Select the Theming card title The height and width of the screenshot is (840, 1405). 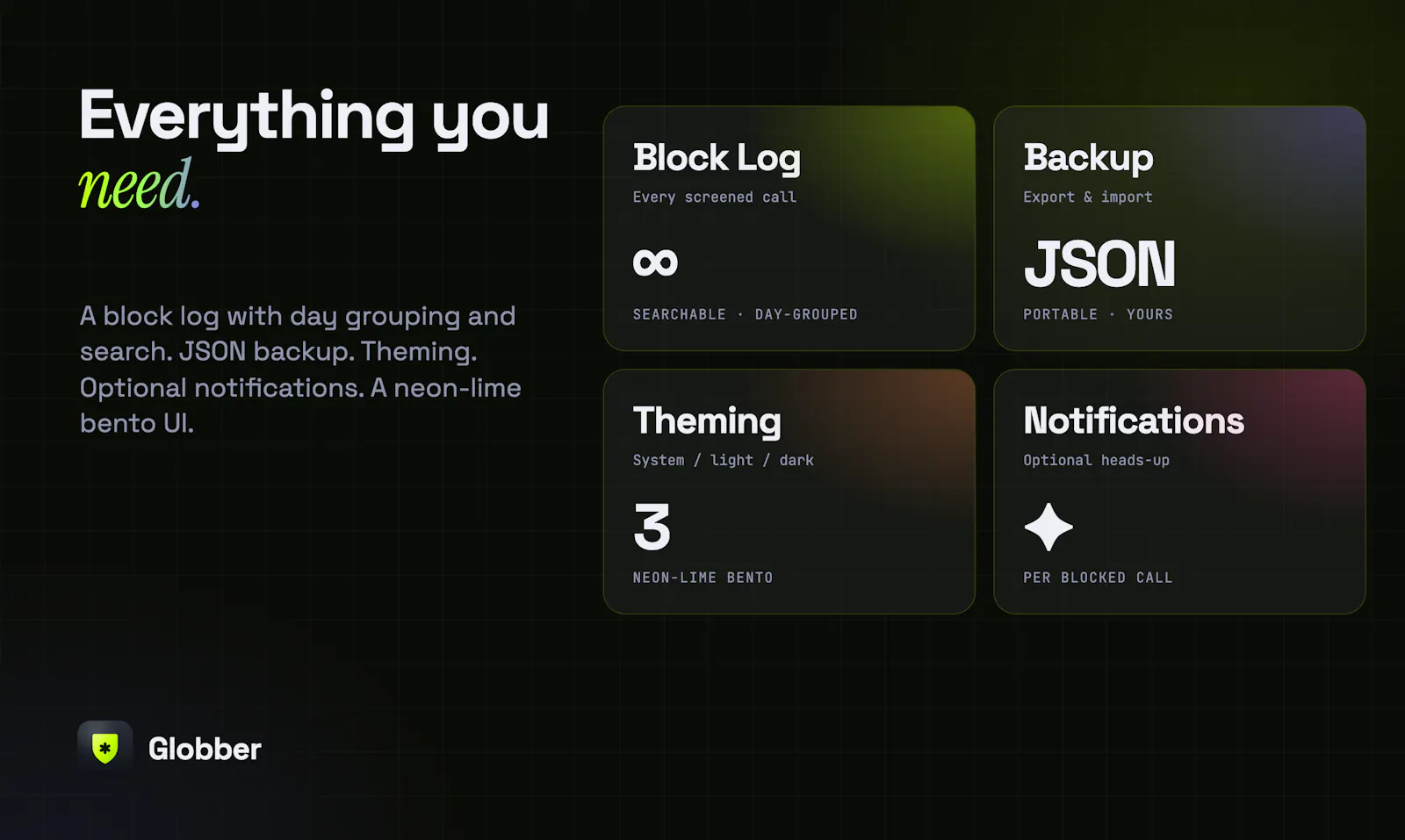coord(707,421)
